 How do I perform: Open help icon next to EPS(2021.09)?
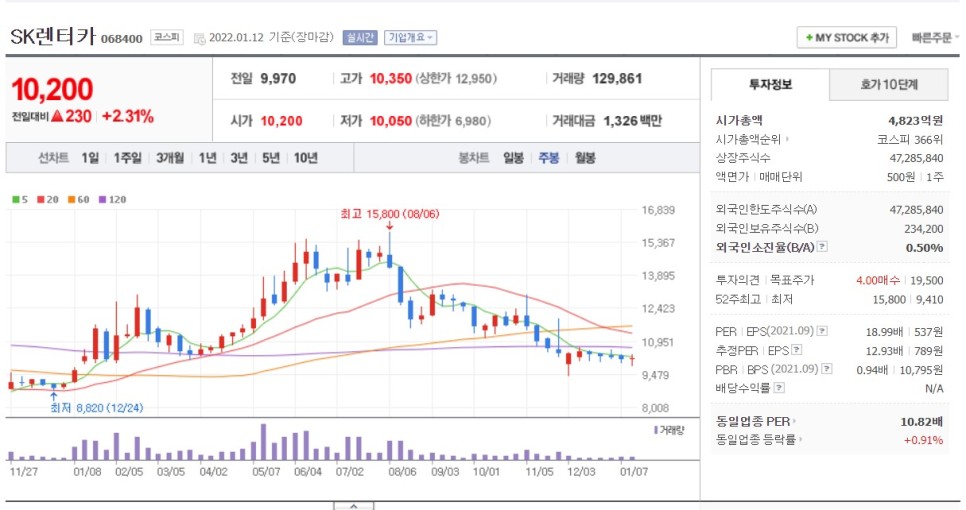(x=822, y=331)
